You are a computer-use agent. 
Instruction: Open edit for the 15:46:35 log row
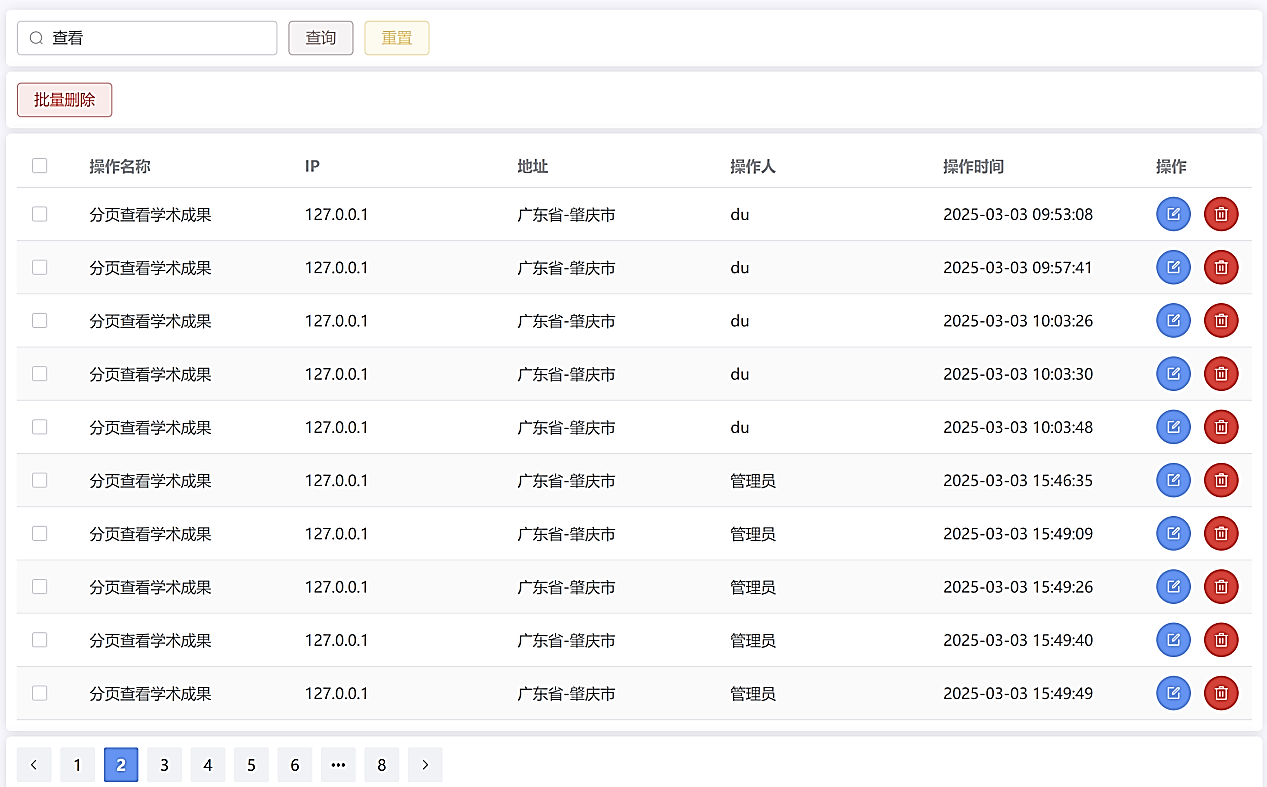click(x=1173, y=480)
